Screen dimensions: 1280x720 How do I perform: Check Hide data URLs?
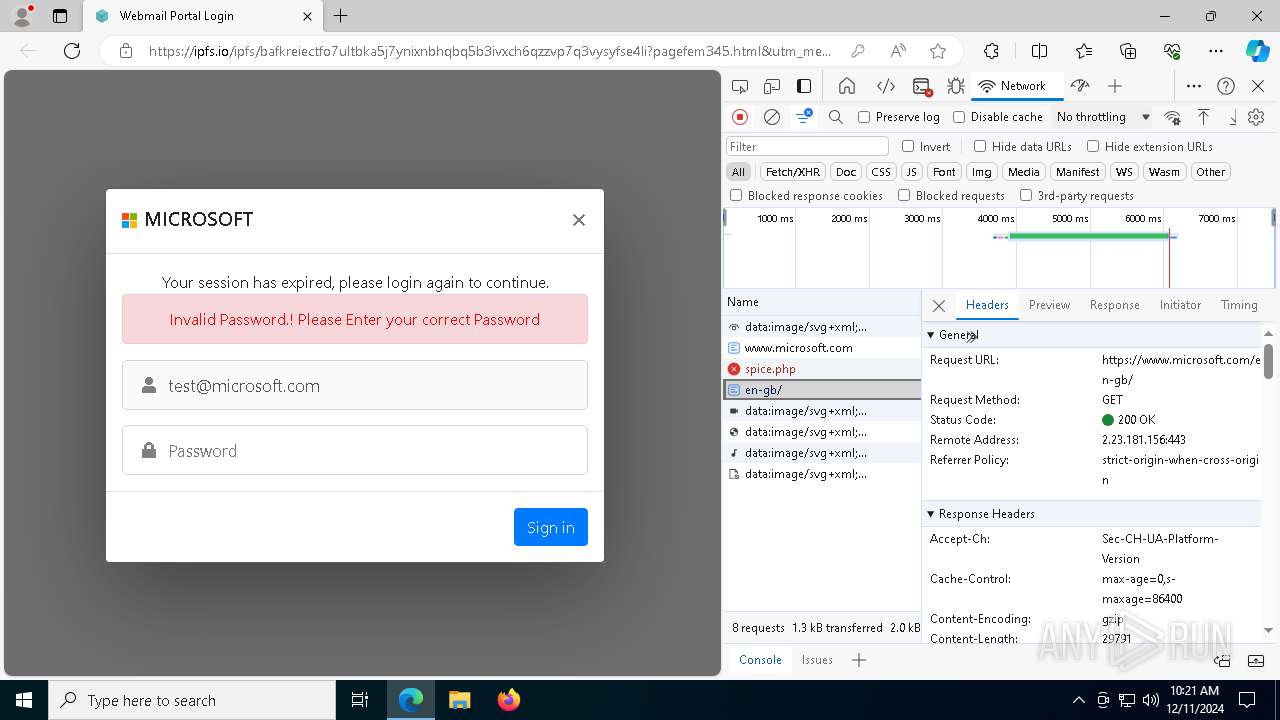(x=980, y=146)
